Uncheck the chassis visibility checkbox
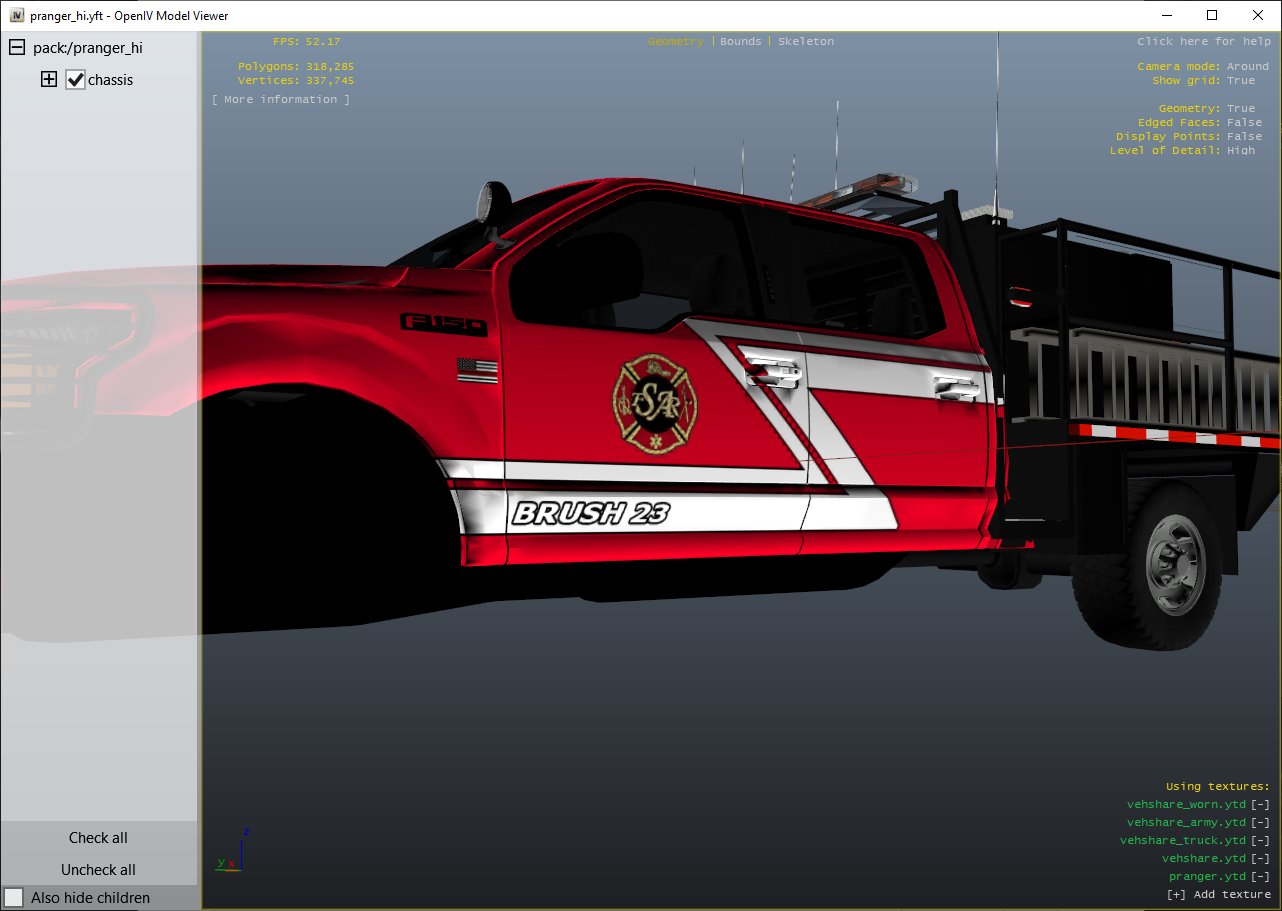Viewport: 1282px width, 911px height. click(x=76, y=79)
